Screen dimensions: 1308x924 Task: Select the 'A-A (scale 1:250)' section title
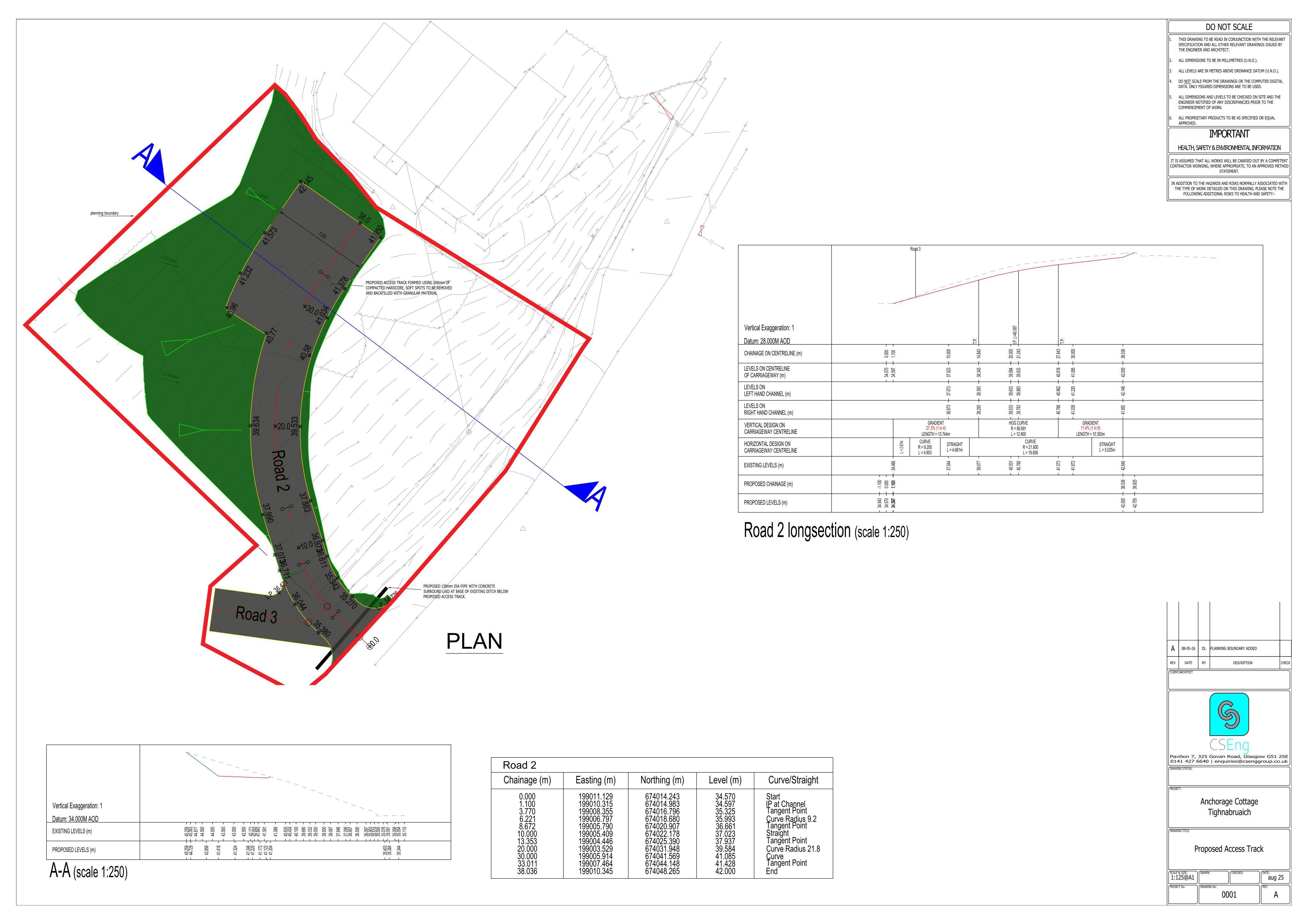pos(88,872)
